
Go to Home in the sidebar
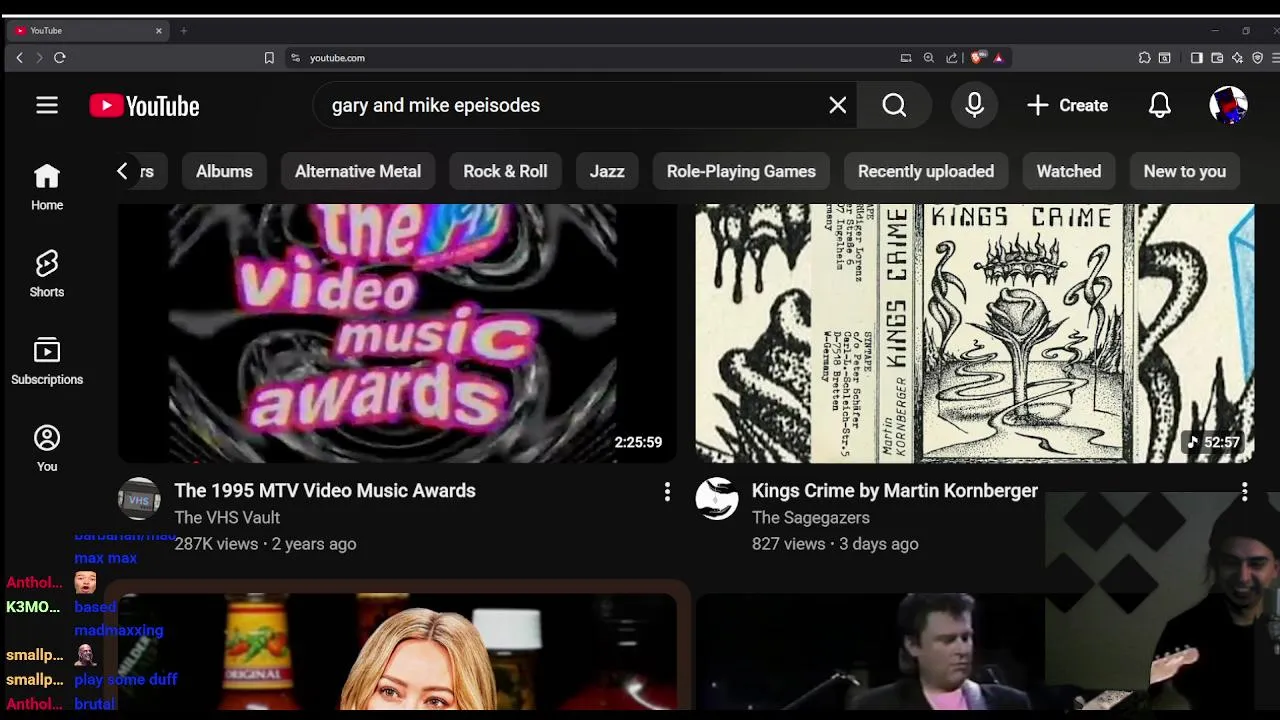coord(47,187)
